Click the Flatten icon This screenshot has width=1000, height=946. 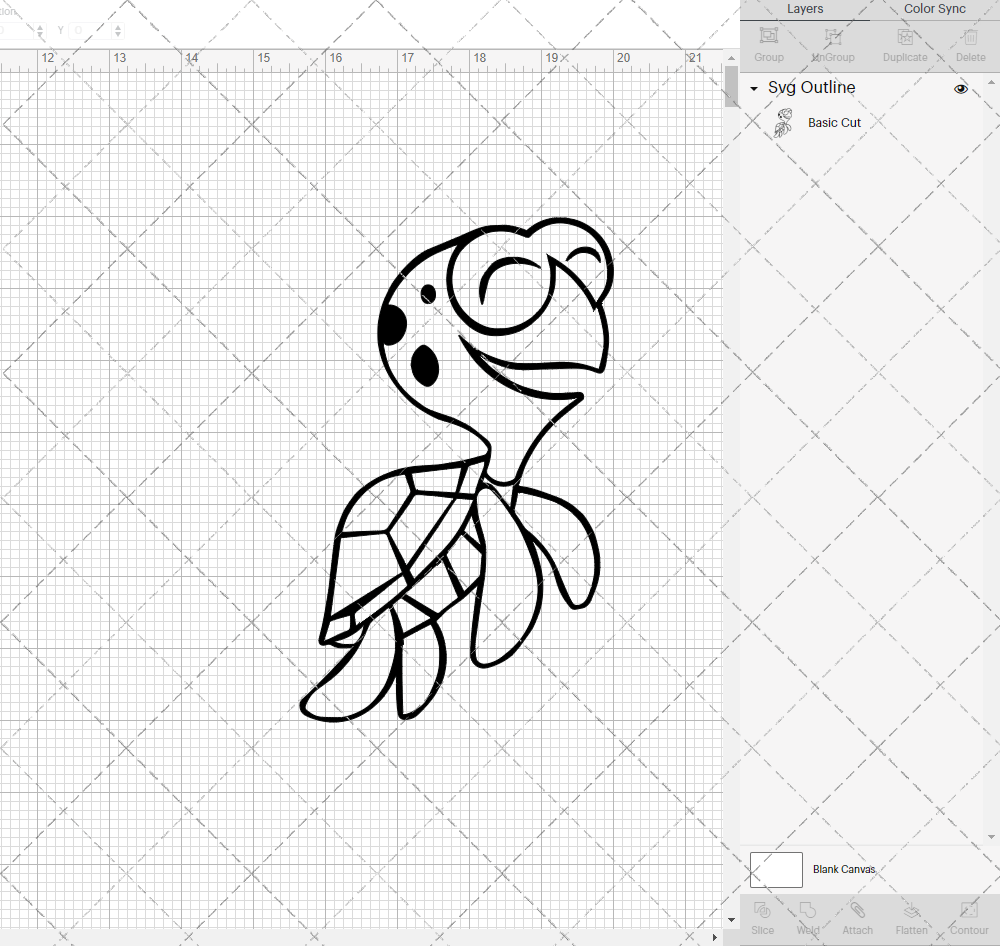tap(911, 910)
